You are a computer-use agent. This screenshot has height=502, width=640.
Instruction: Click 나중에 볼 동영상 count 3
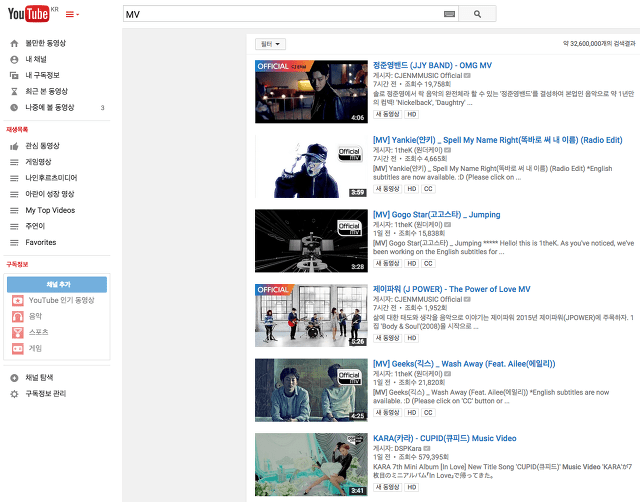point(102,108)
